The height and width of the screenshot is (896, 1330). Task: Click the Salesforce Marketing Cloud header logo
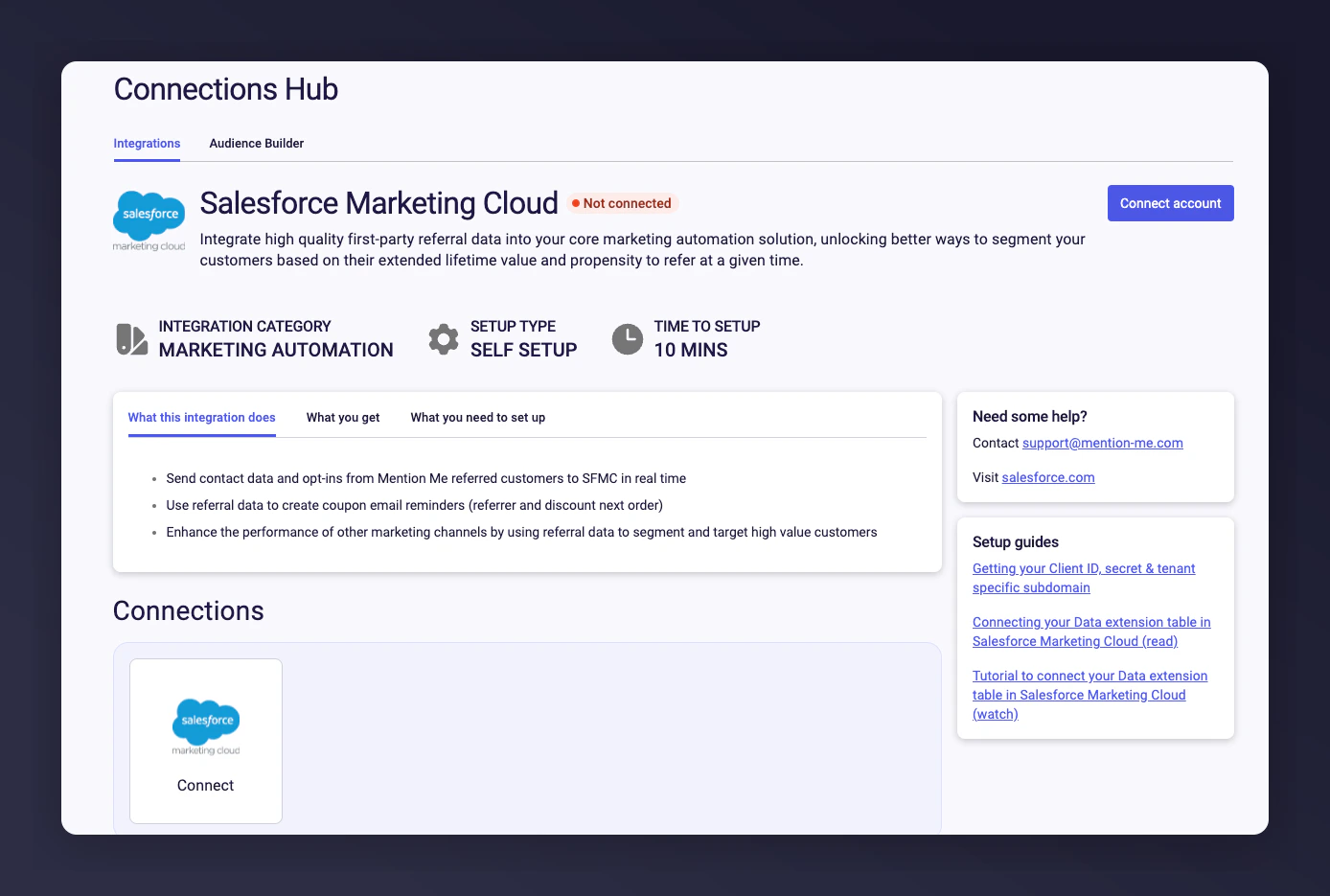point(149,221)
